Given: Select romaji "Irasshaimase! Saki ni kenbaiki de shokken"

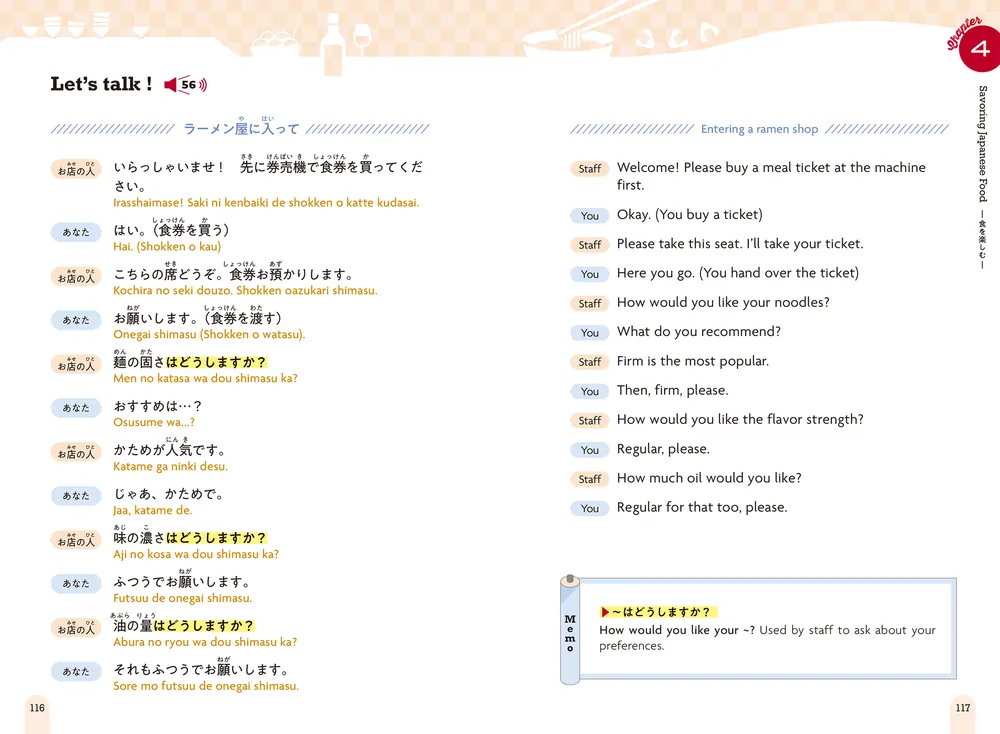Looking at the screenshot, I should (x=266, y=203).
